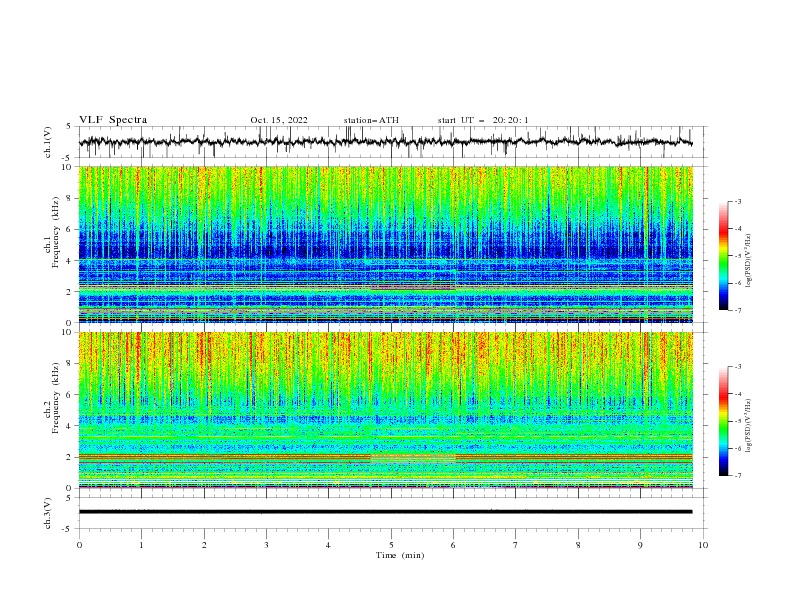Click the "ch.3(V)" waveform axis label
792x612 pixels.
point(48,513)
